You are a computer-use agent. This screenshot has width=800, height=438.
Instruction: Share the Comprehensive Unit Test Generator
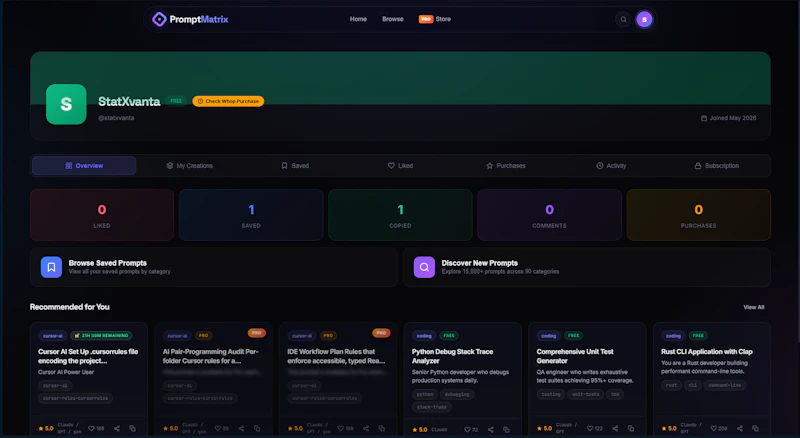pos(615,428)
